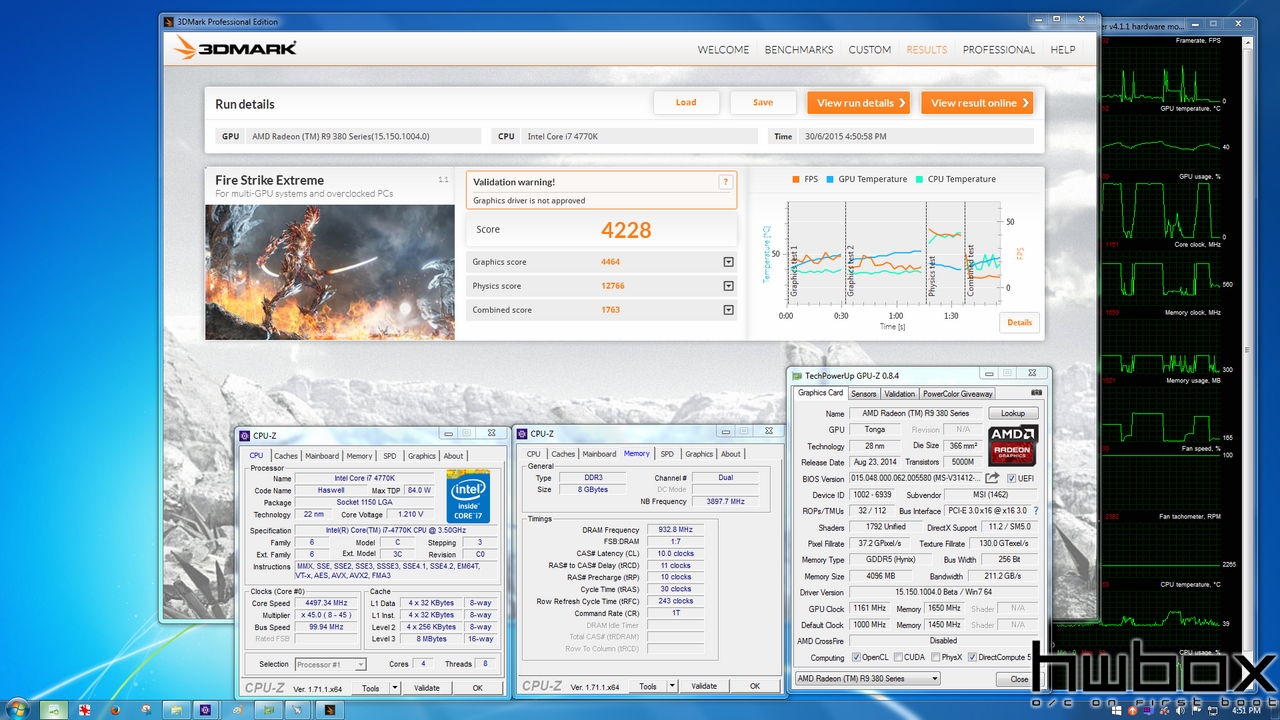Click the Details button under chart

(x=1019, y=322)
